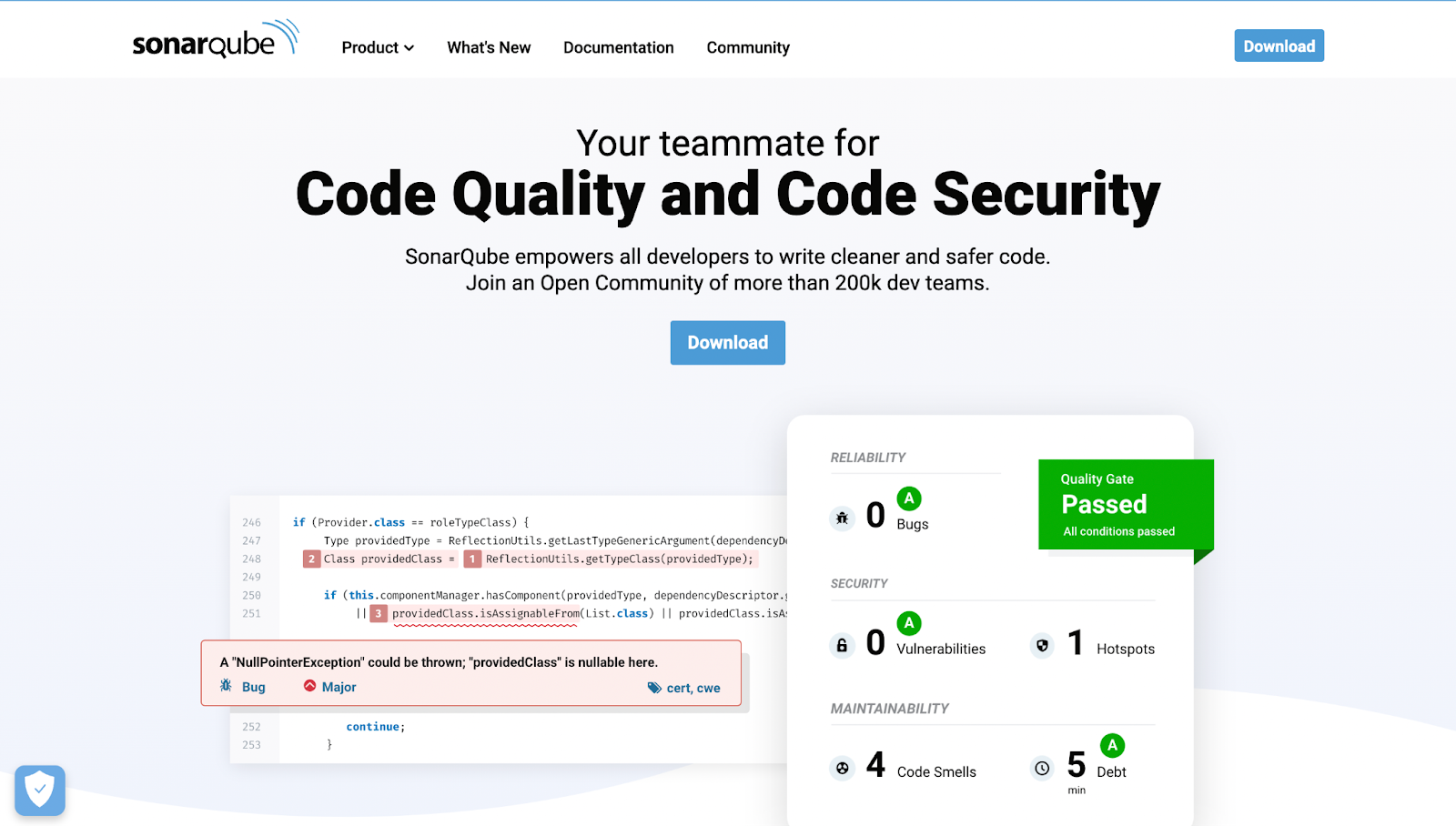Screen dimensions: 1456x826
Task: Click the green 'A' rating badge above Bugs
Action: tap(910, 499)
